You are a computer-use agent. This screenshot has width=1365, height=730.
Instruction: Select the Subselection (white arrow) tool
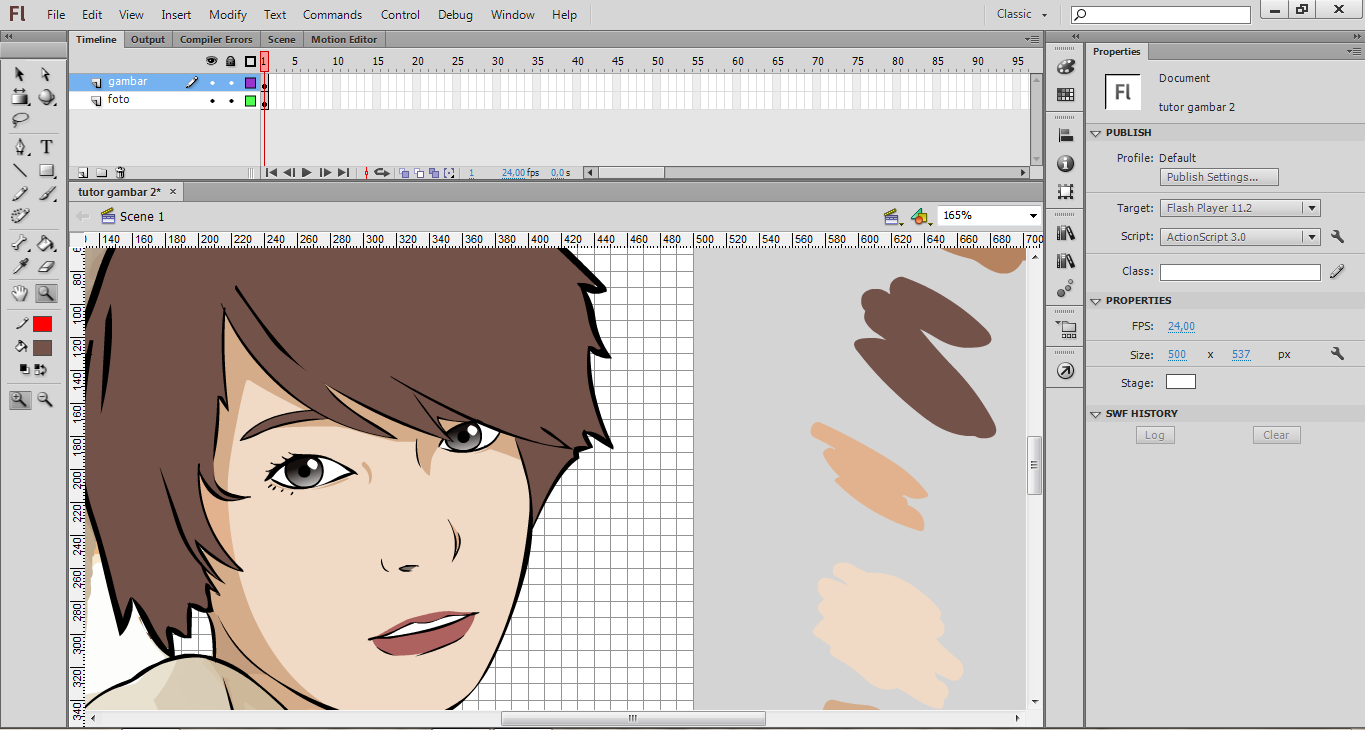click(46, 74)
